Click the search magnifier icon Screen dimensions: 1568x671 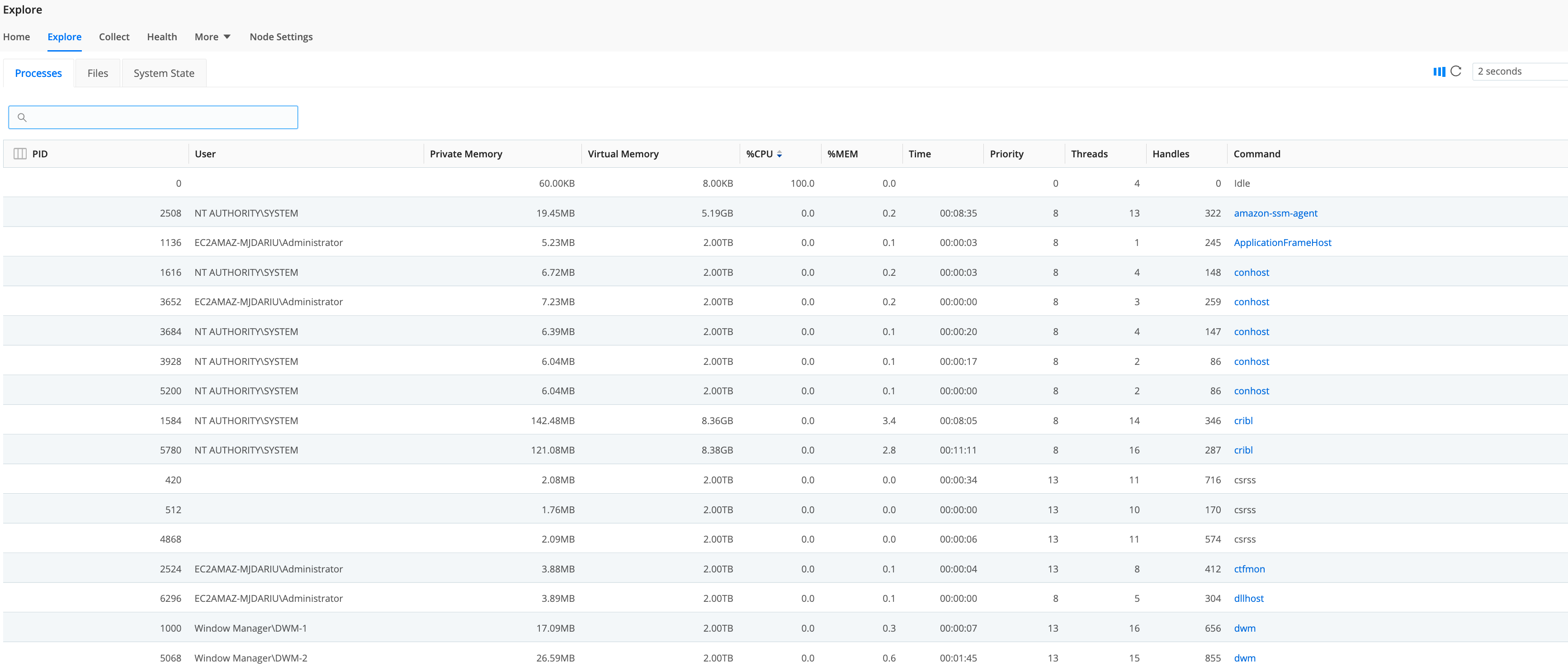click(x=23, y=117)
